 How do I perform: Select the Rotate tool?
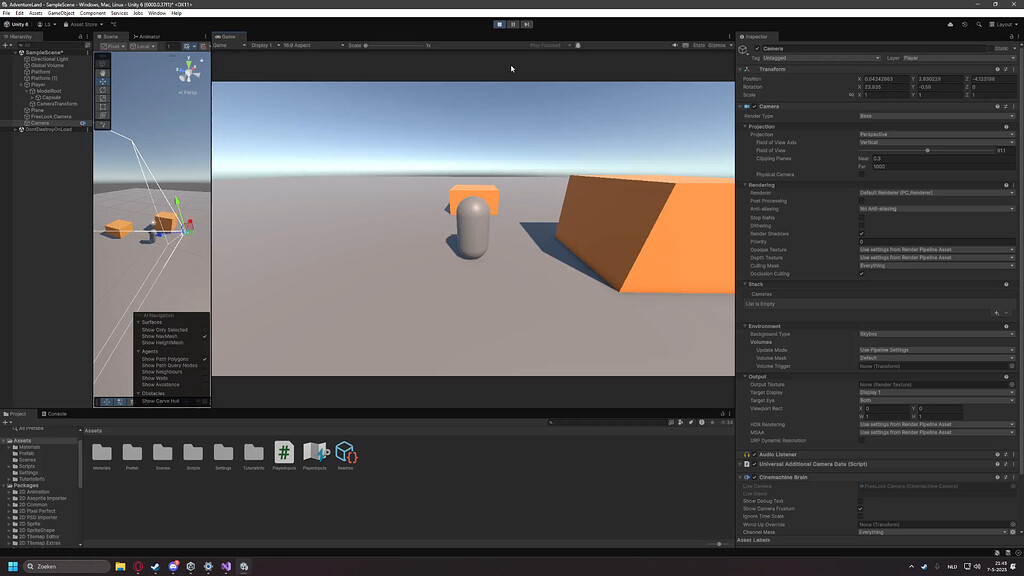click(104, 90)
